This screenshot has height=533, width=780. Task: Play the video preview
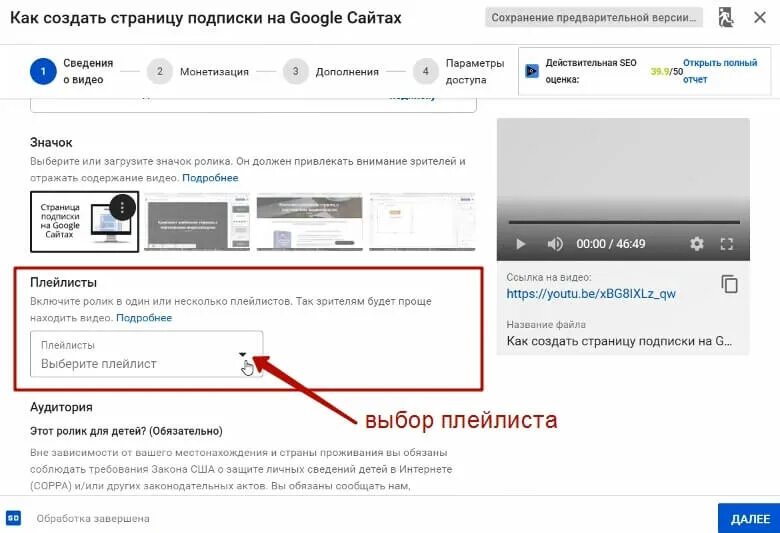[x=520, y=244]
